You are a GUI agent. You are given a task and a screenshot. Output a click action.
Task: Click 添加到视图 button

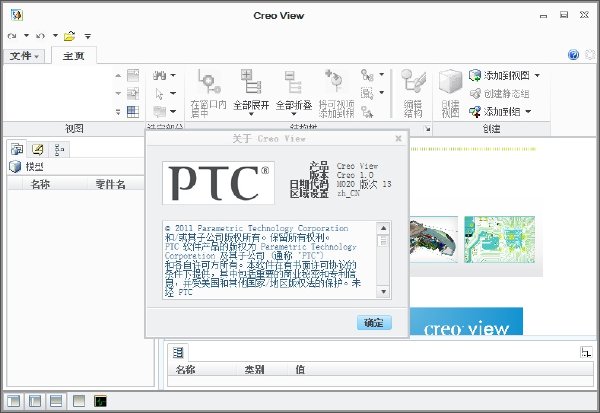point(499,75)
